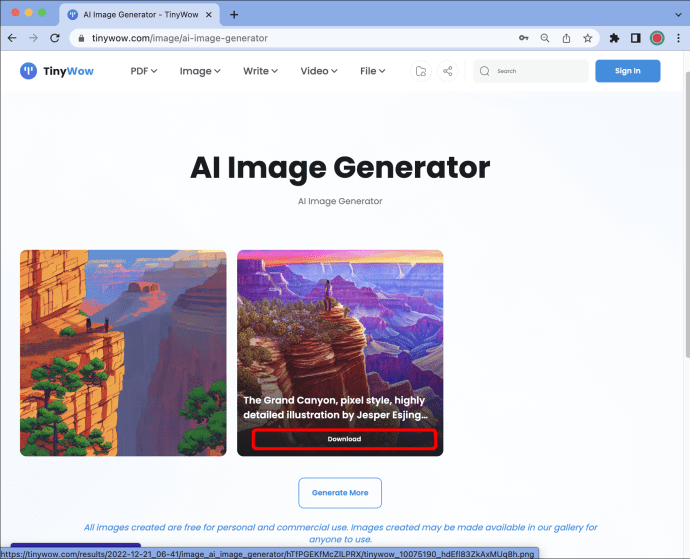Bookmark this page with the star icon
This screenshot has height=559, width=690.
coord(587,38)
